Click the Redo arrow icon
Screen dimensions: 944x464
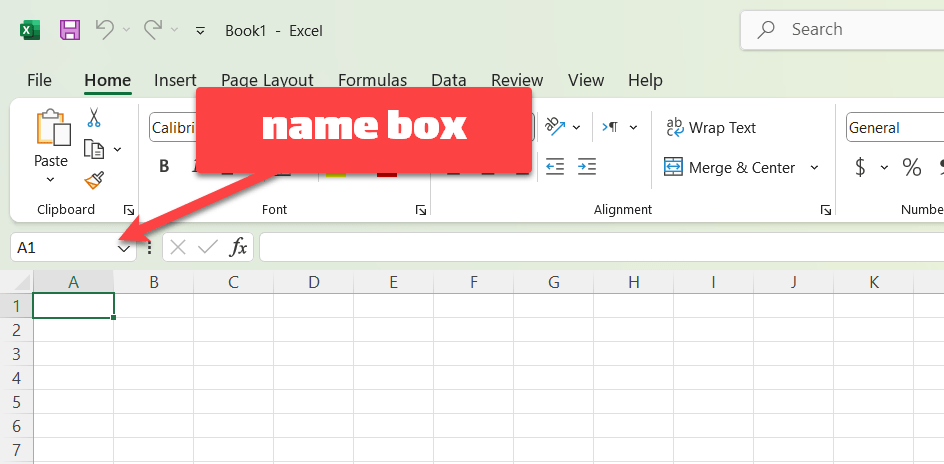[x=152, y=29]
